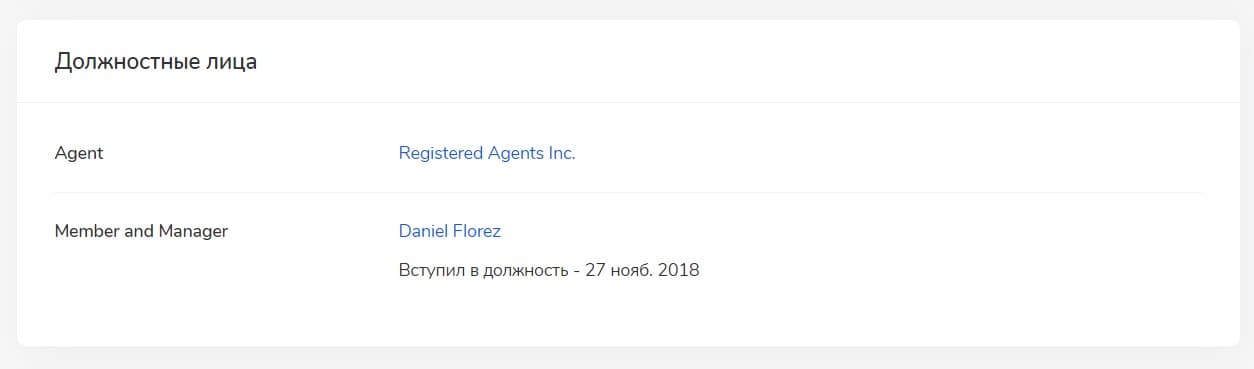Click the divider line below the heading
Screen dimensions: 1254x369
pyautogui.click(x=628, y=102)
